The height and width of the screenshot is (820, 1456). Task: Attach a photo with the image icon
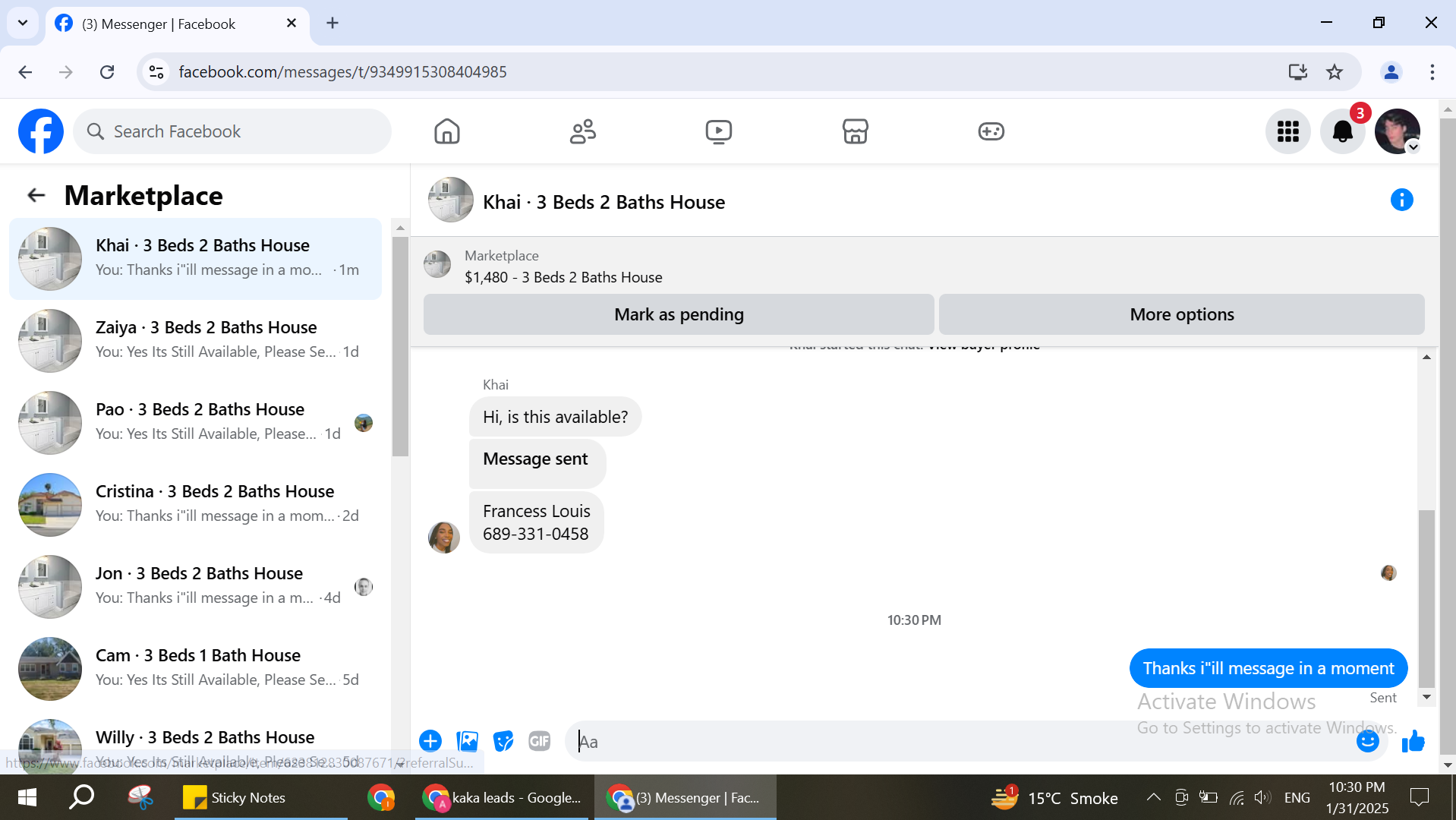click(x=467, y=741)
